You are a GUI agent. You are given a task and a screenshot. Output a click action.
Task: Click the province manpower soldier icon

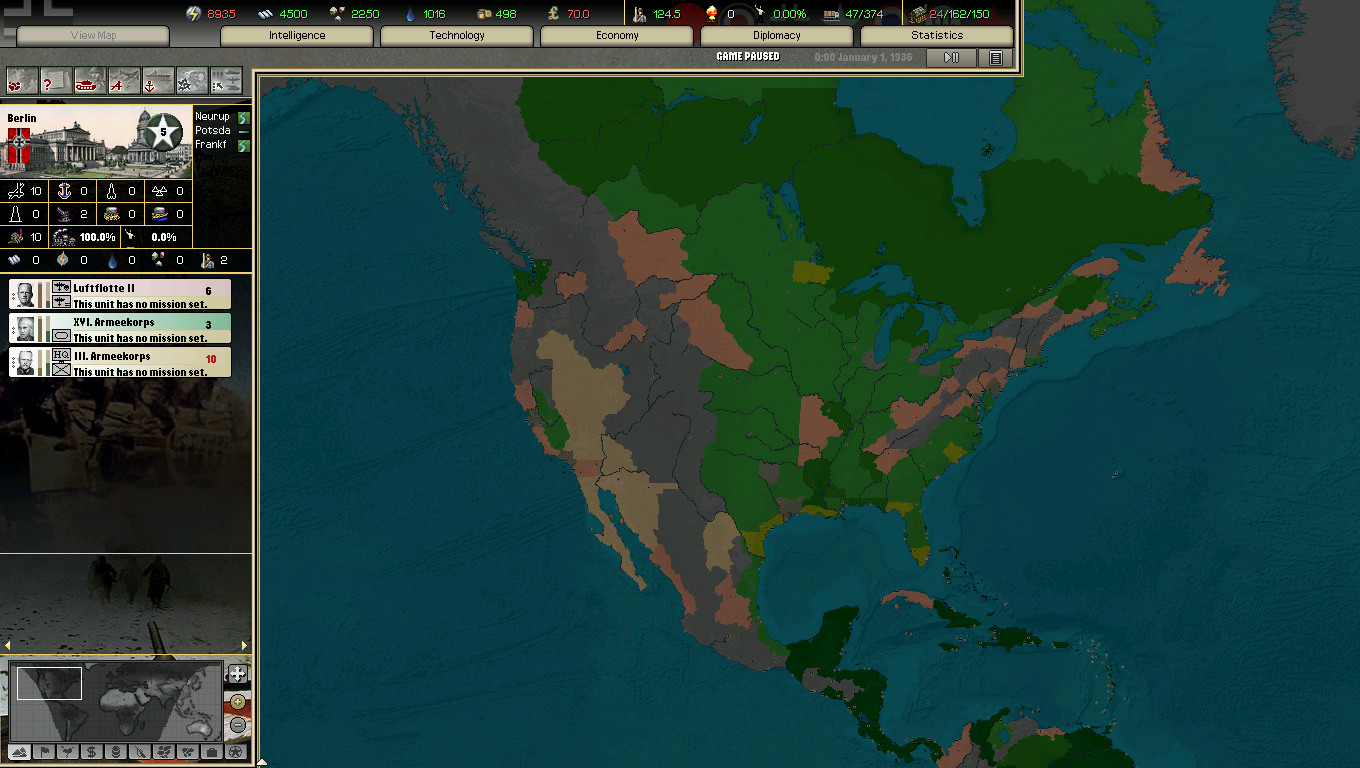pyautogui.click(x=208, y=260)
